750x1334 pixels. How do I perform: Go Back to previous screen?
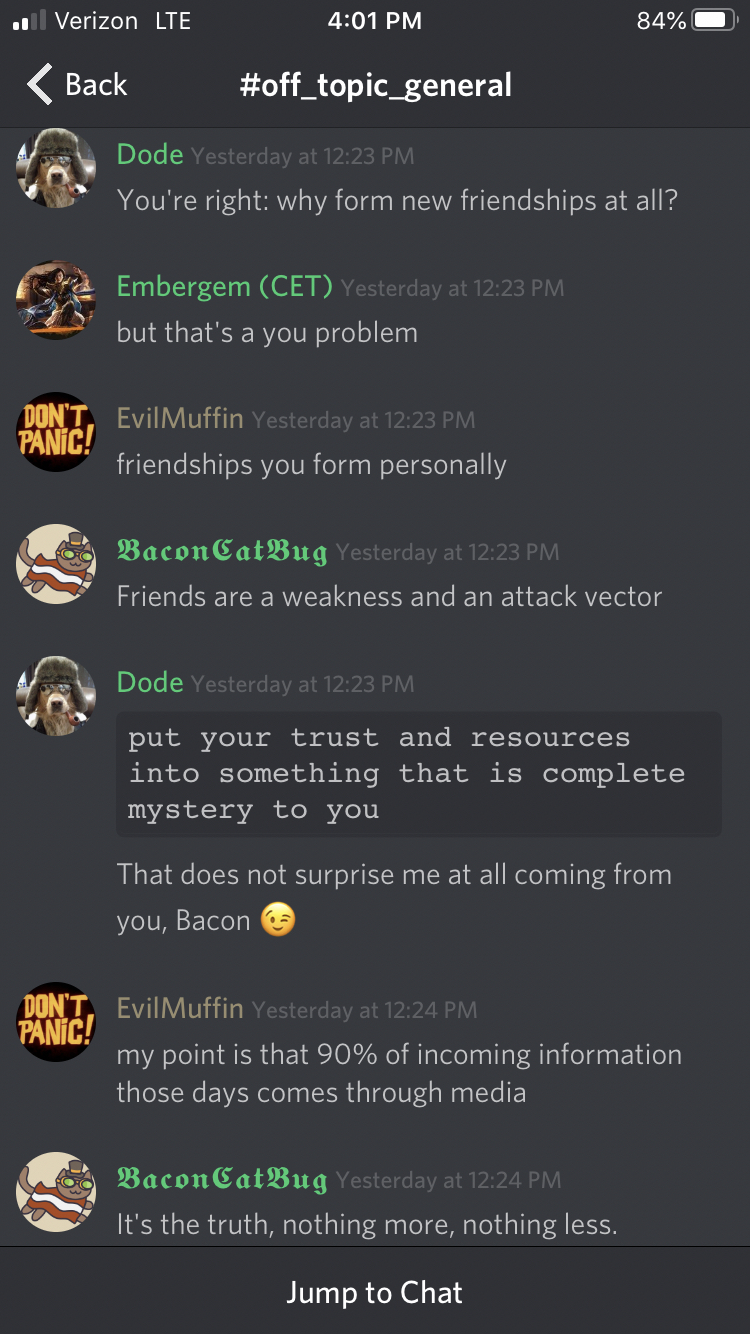[x=77, y=85]
